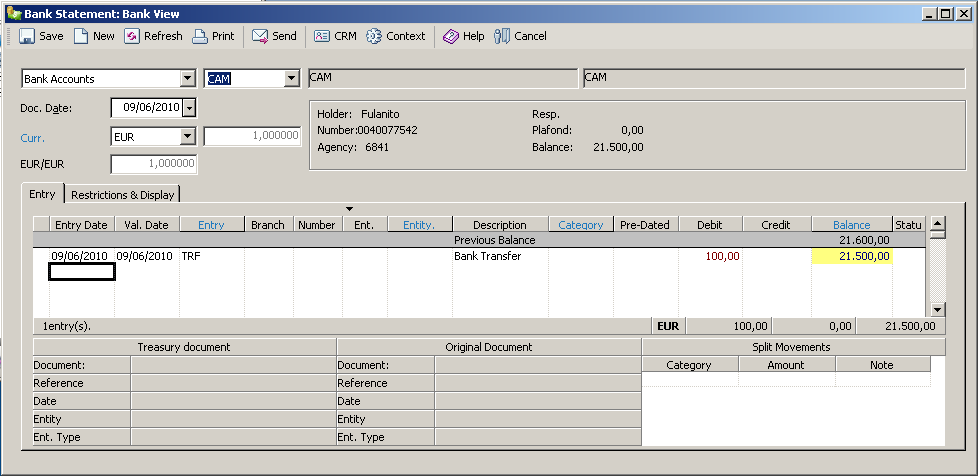The height and width of the screenshot is (476, 978).
Task: Open the Context gear option
Action: pyautogui.click(x=374, y=36)
